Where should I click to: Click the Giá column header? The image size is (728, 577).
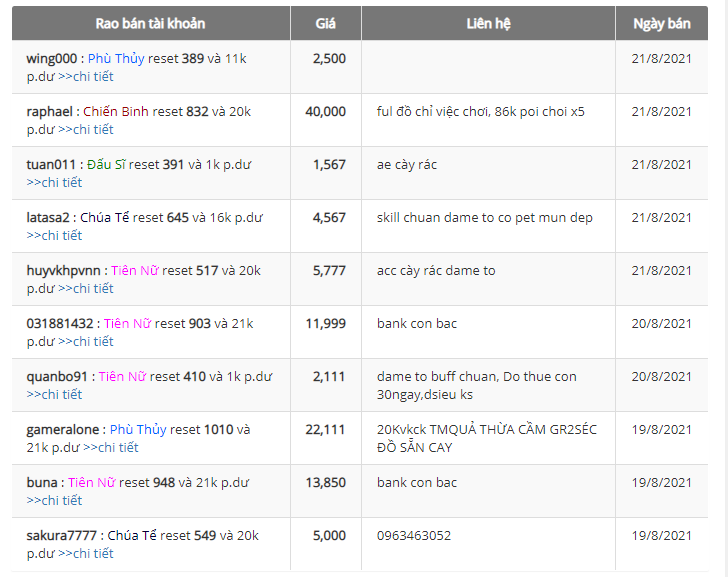325,23
